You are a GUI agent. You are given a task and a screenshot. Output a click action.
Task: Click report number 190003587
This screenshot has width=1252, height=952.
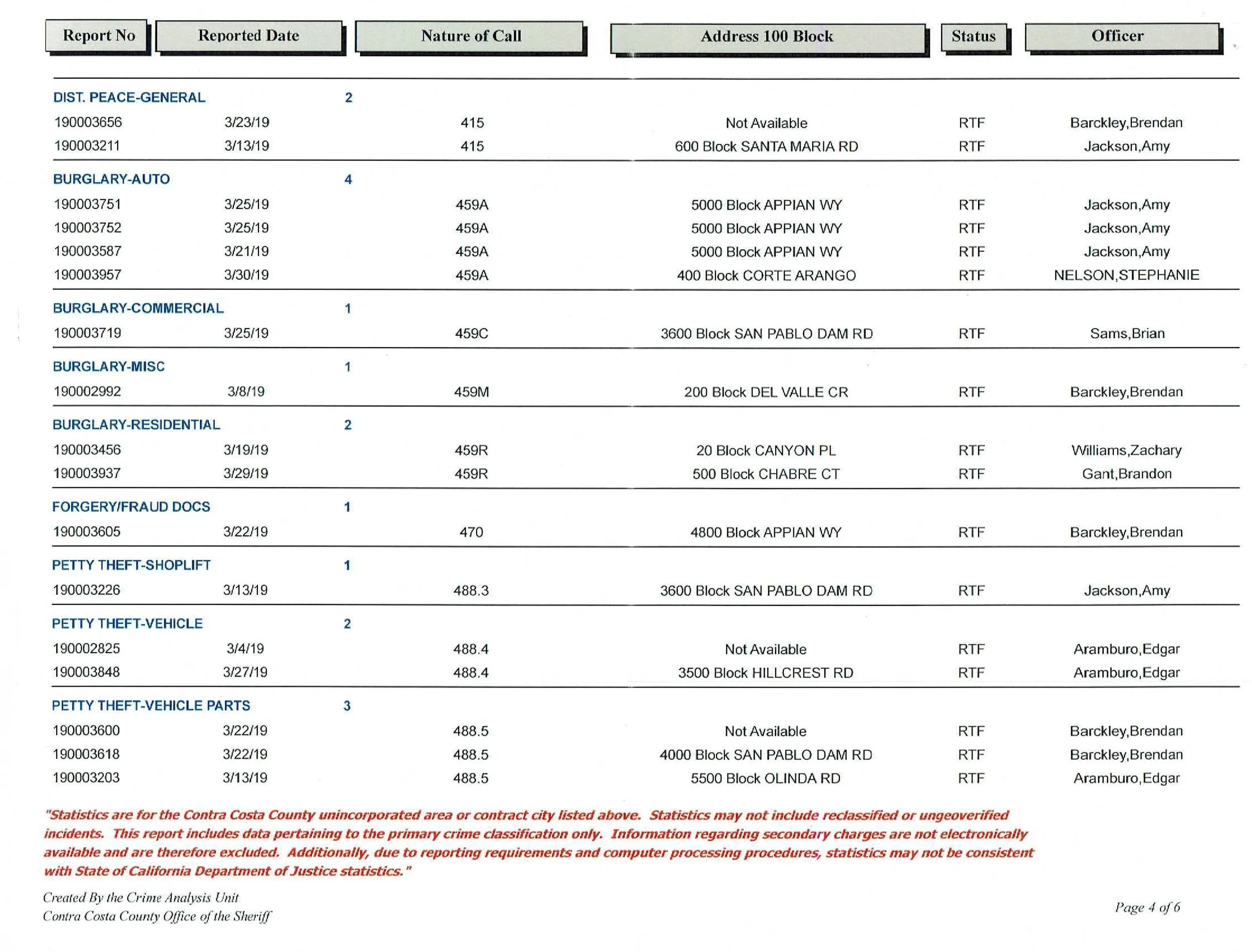coord(87,251)
